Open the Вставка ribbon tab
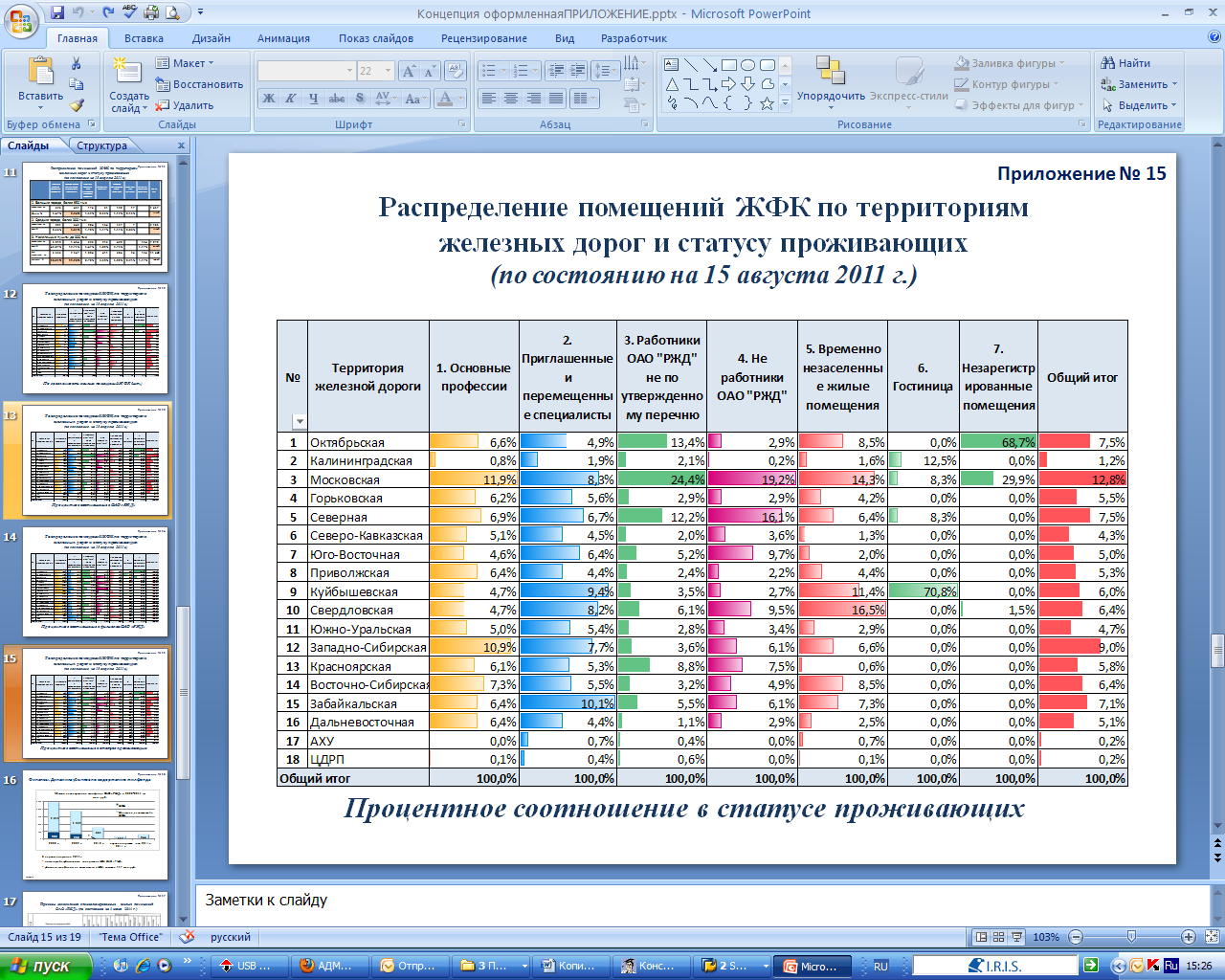Image resolution: width=1225 pixels, height=980 pixels. (x=144, y=38)
